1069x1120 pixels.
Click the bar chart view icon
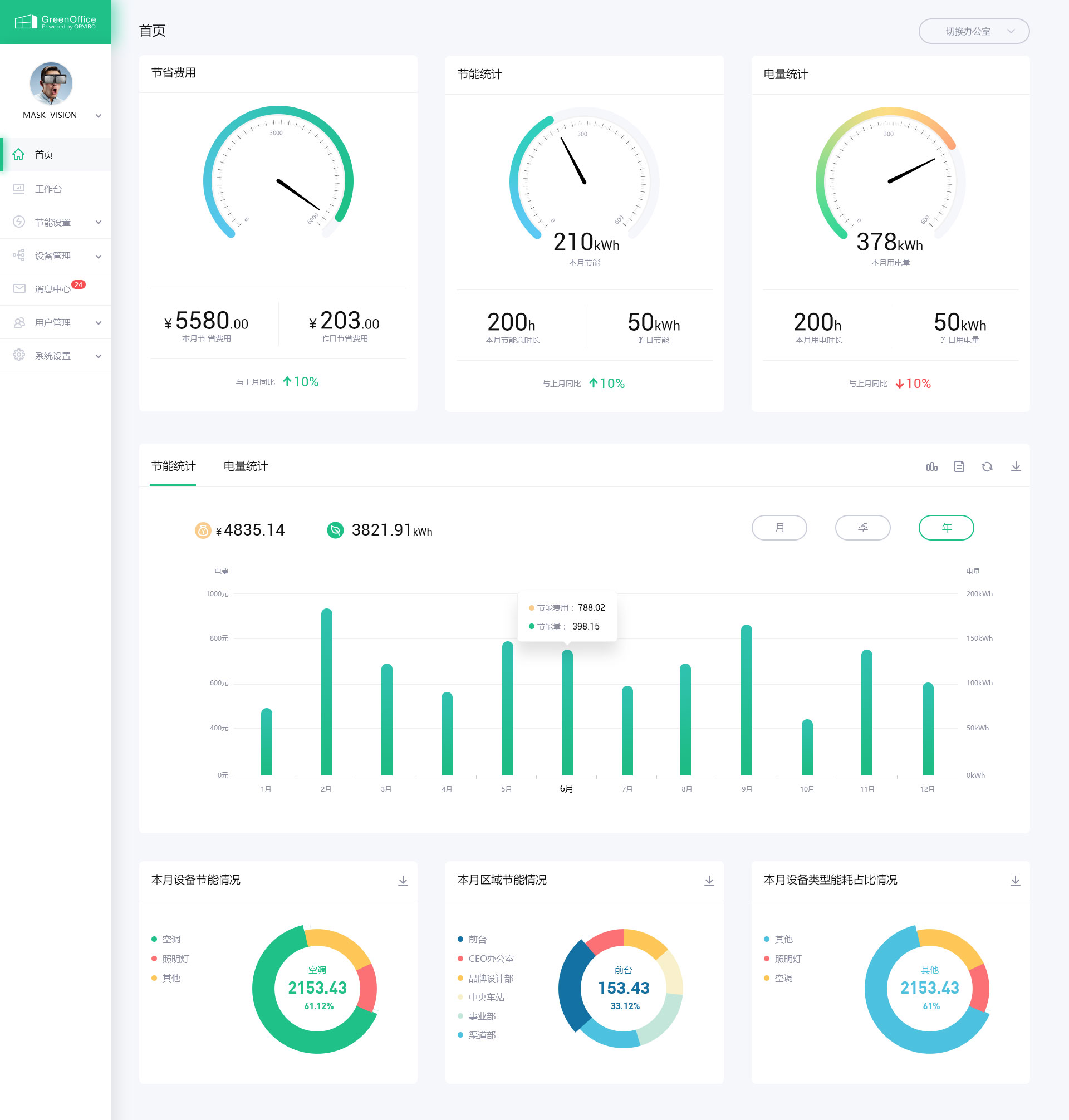click(x=931, y=466)
